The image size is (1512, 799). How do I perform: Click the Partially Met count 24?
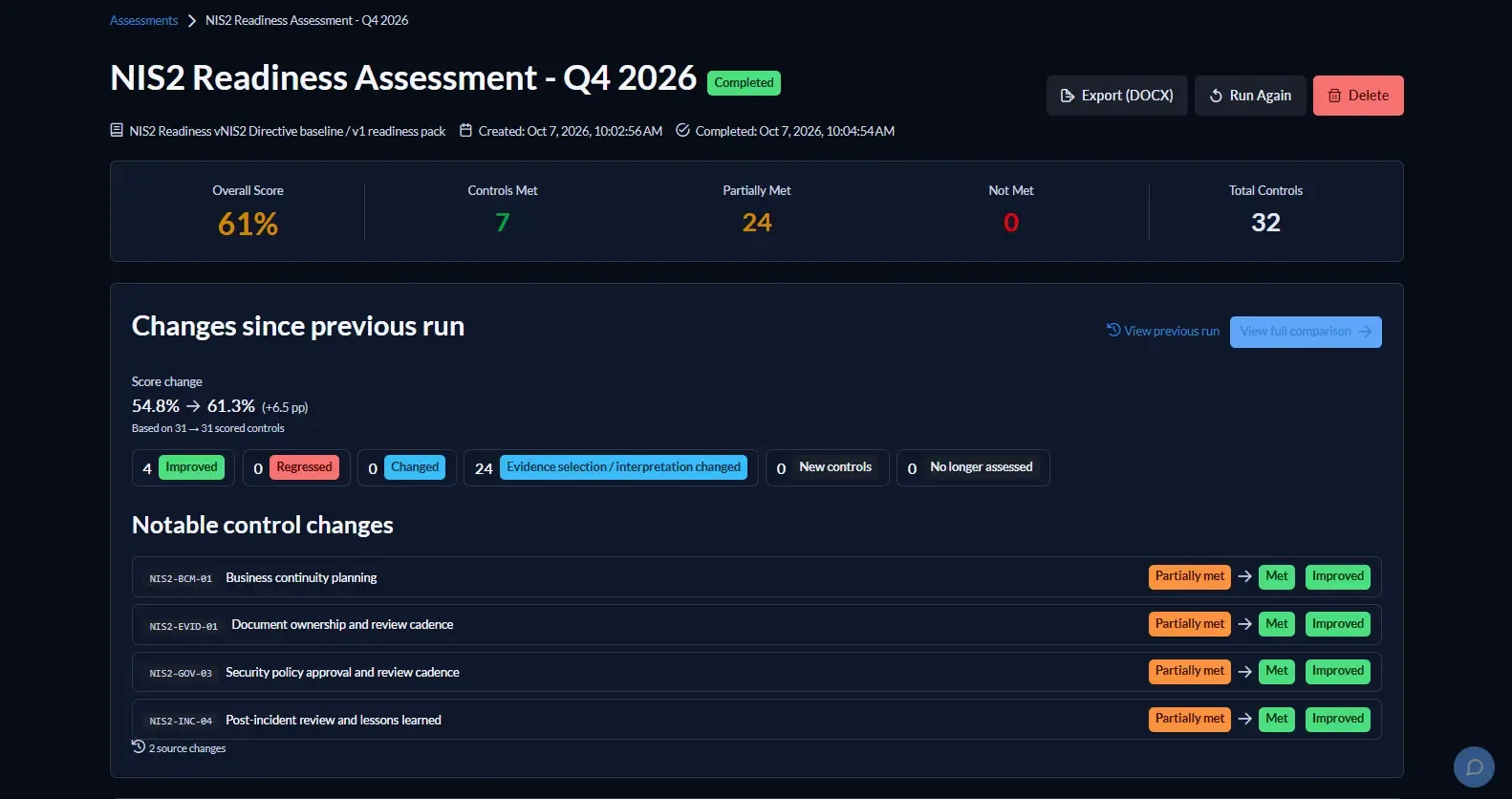[x=757, y=223]
